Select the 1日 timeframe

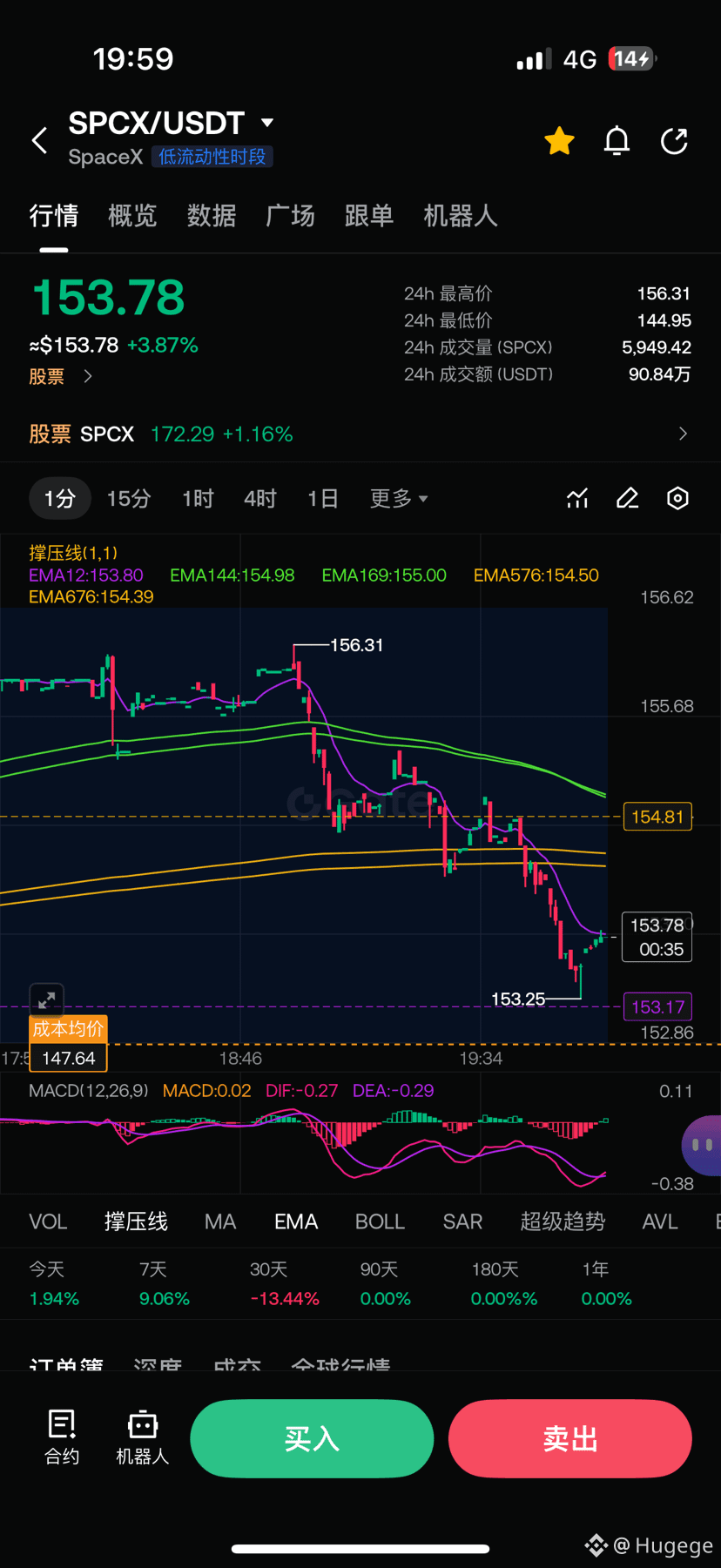click(322, 498)
